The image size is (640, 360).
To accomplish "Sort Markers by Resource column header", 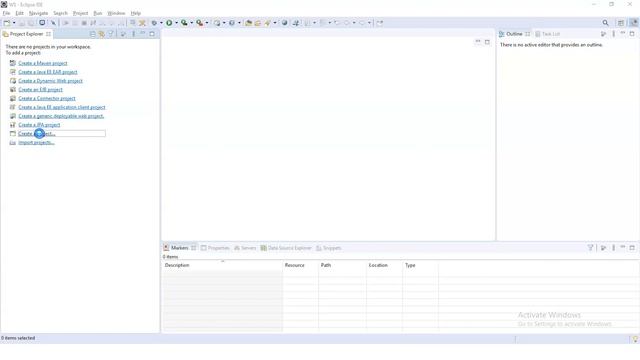I will (300, 265).
